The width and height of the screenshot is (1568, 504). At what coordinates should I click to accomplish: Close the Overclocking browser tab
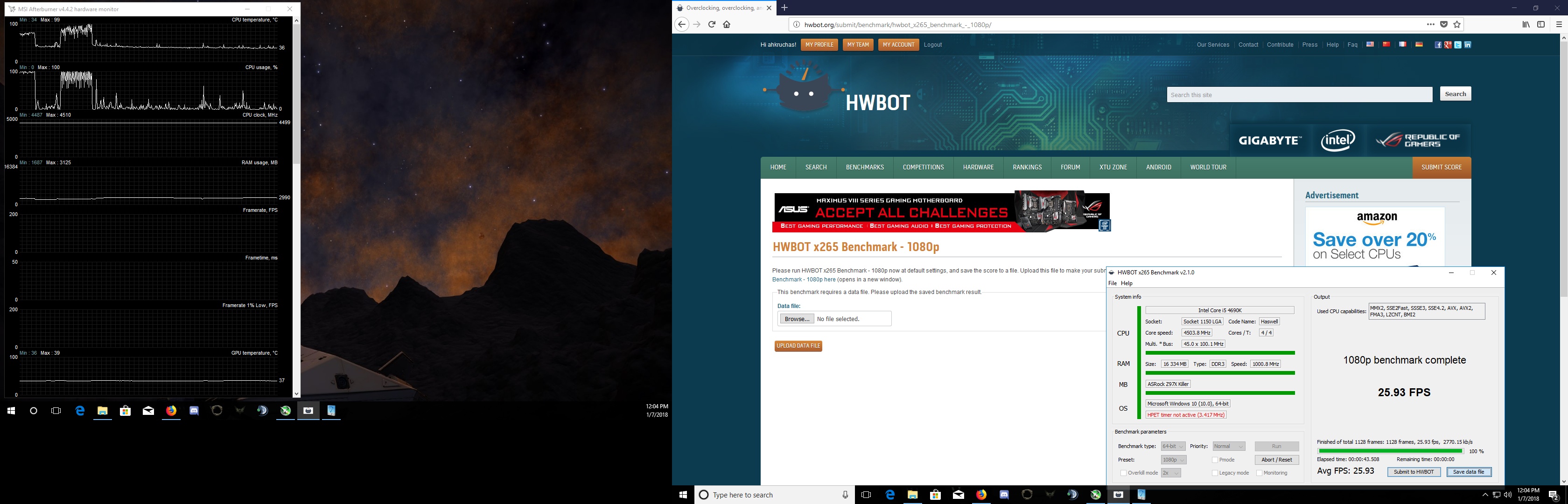pyautogui.click(x=769, y=8)
